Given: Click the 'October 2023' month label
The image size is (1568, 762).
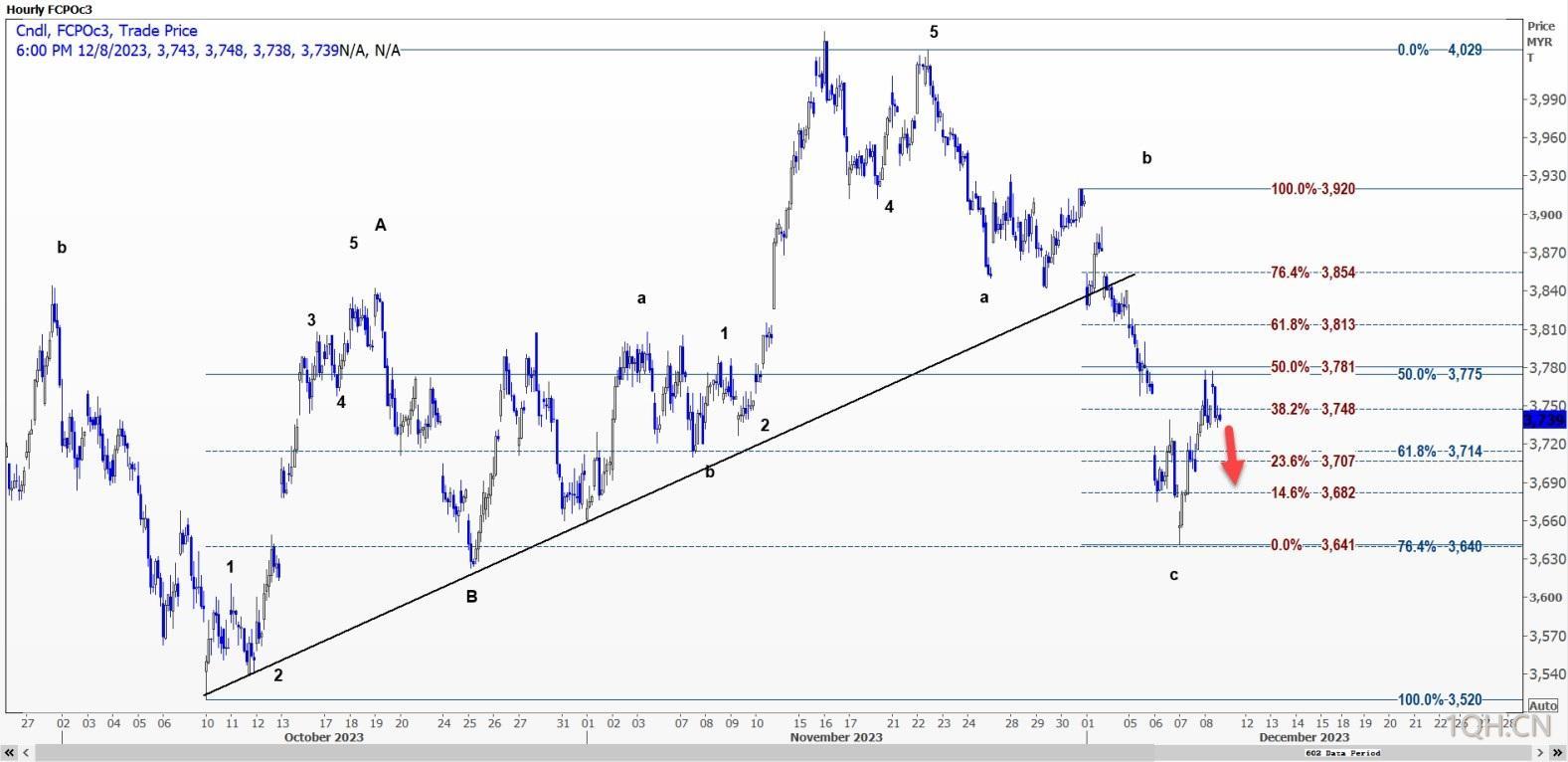Looking at the screenshot, I should pos(324,737).
